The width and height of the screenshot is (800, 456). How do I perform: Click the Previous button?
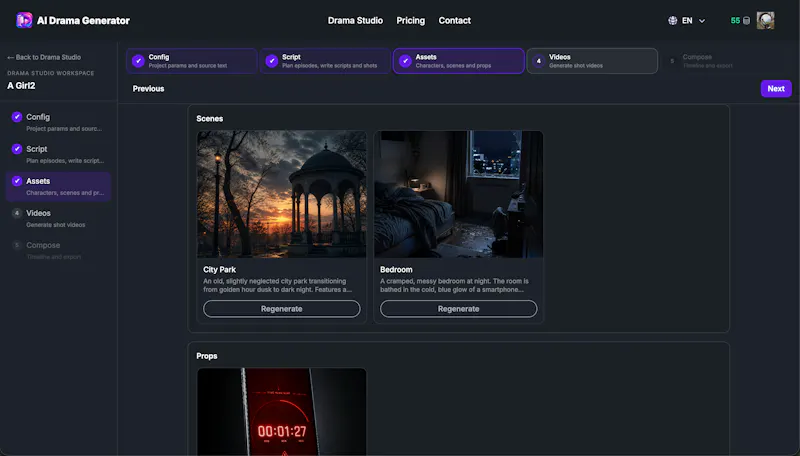(148, 89)
